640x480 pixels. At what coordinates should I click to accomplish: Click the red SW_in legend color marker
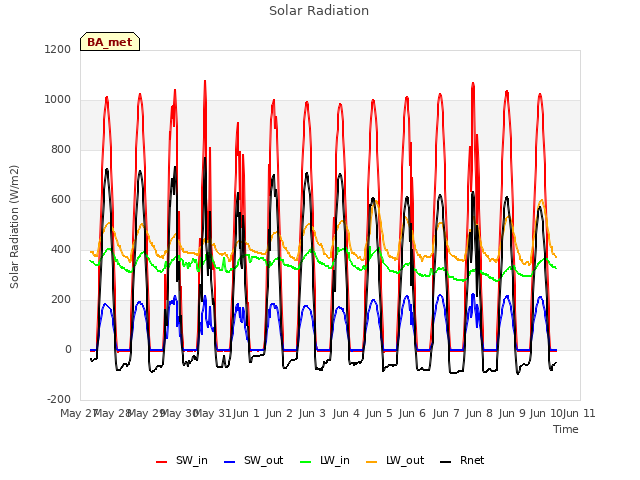pos(162,462)
